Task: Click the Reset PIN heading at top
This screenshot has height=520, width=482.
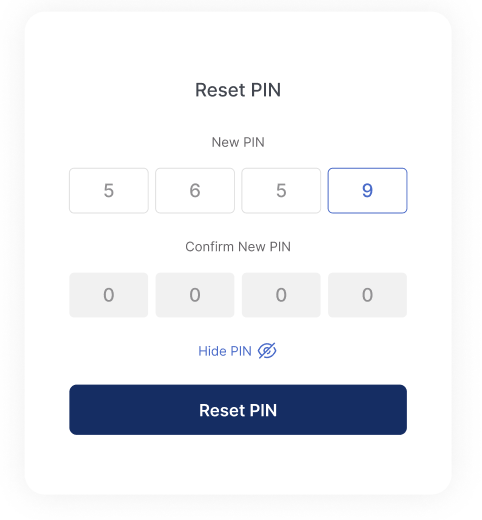Action: click(x=238, y=90)
